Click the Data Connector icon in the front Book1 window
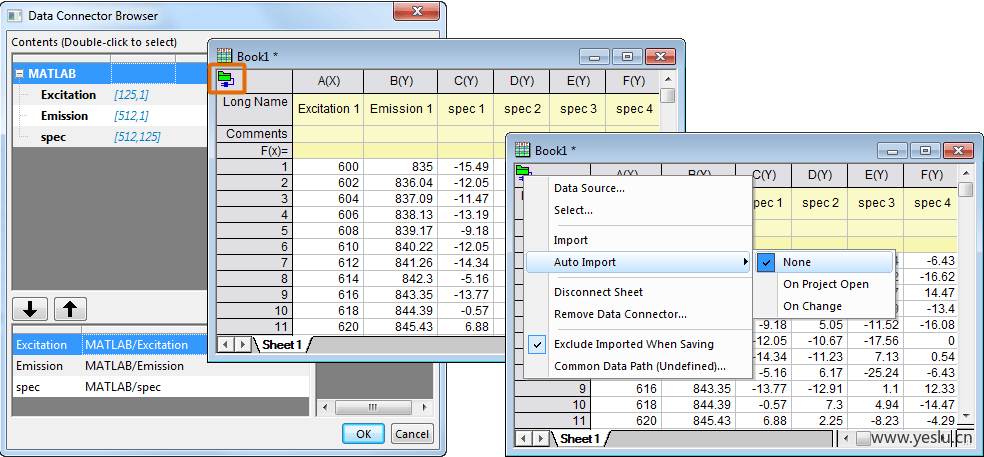 tap(523, 172)
